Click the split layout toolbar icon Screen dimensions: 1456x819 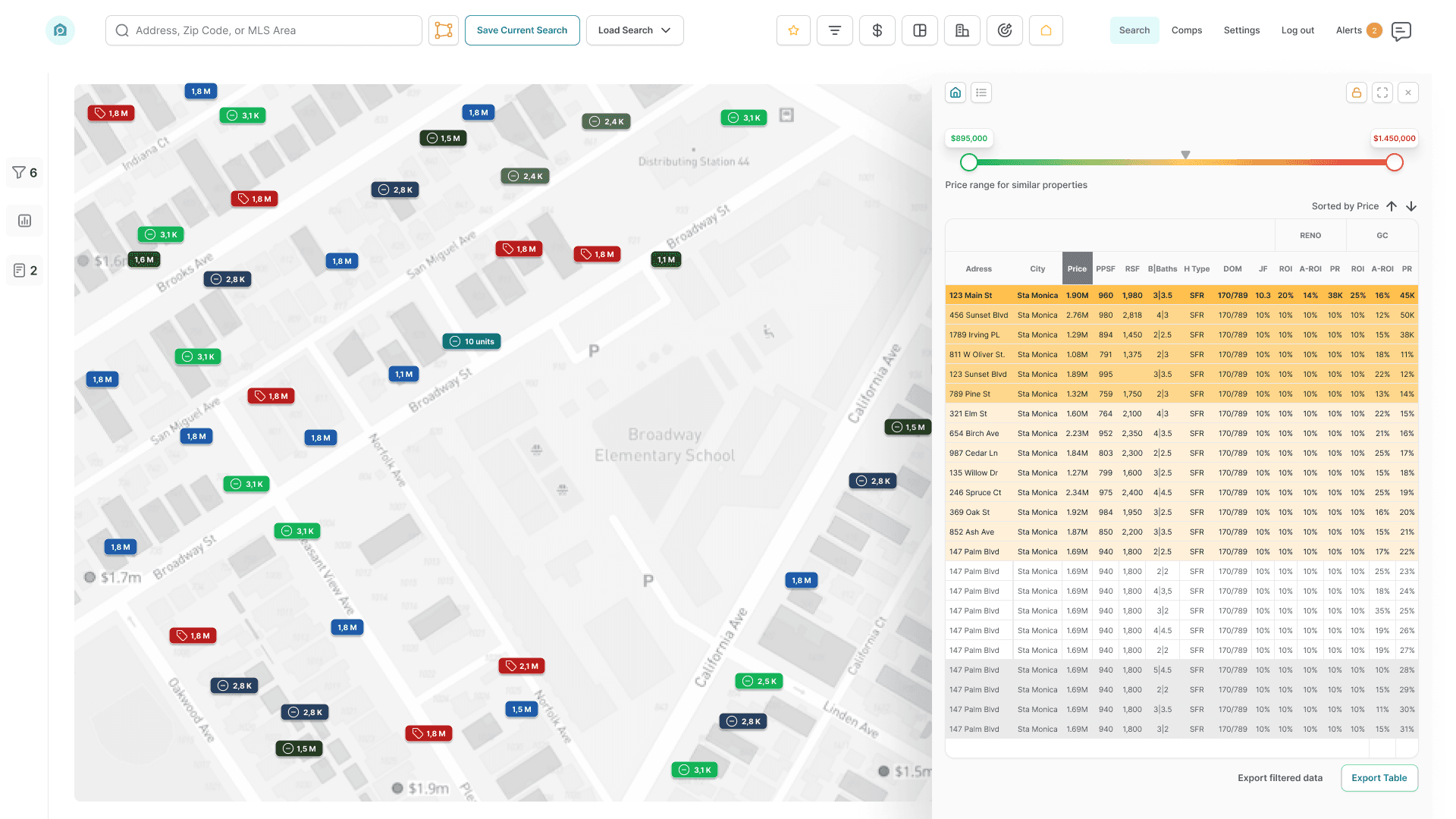click(x=920, y=30)
